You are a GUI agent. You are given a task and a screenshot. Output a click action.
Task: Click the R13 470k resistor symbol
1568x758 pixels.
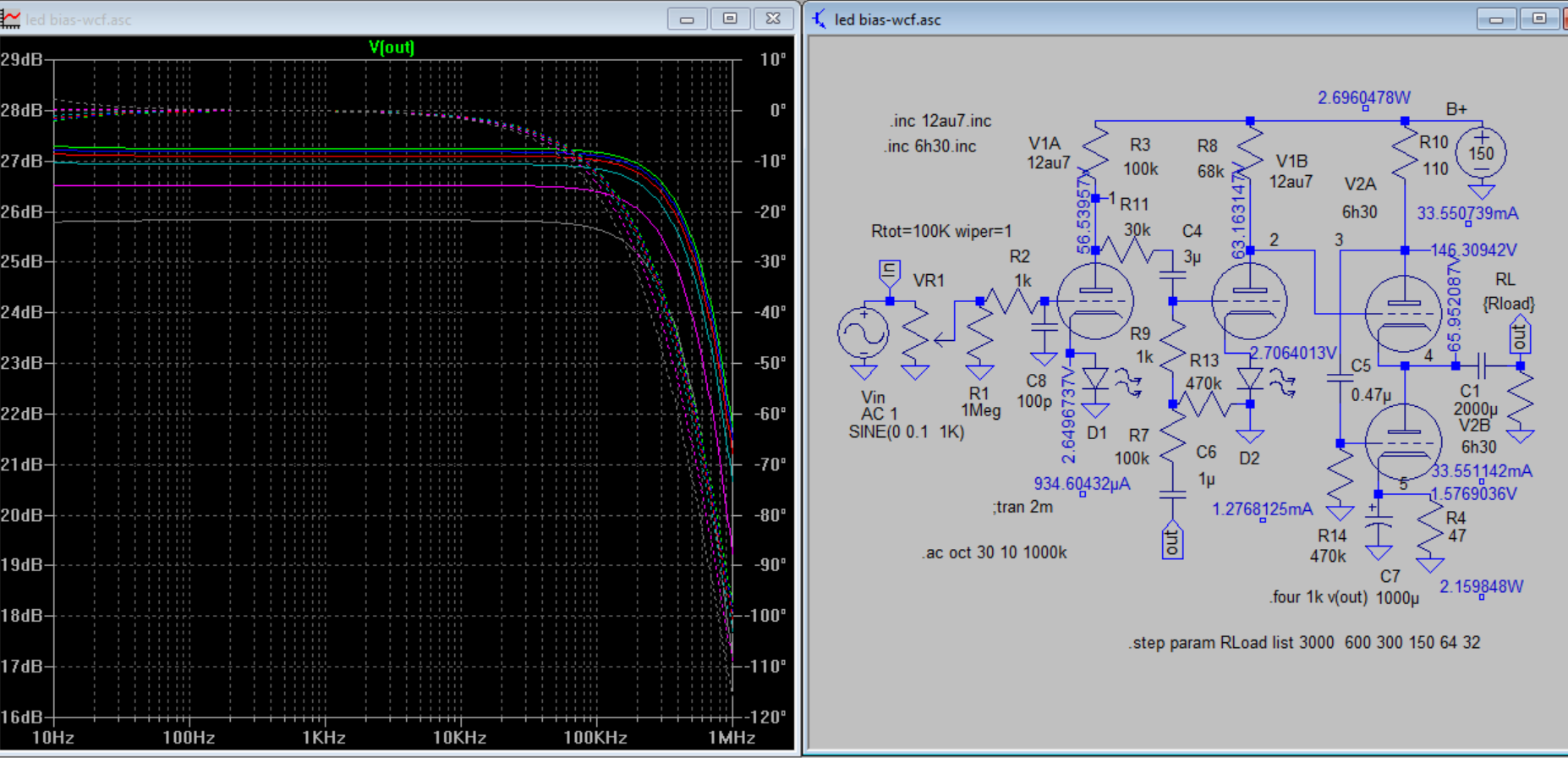(1205, 404)
